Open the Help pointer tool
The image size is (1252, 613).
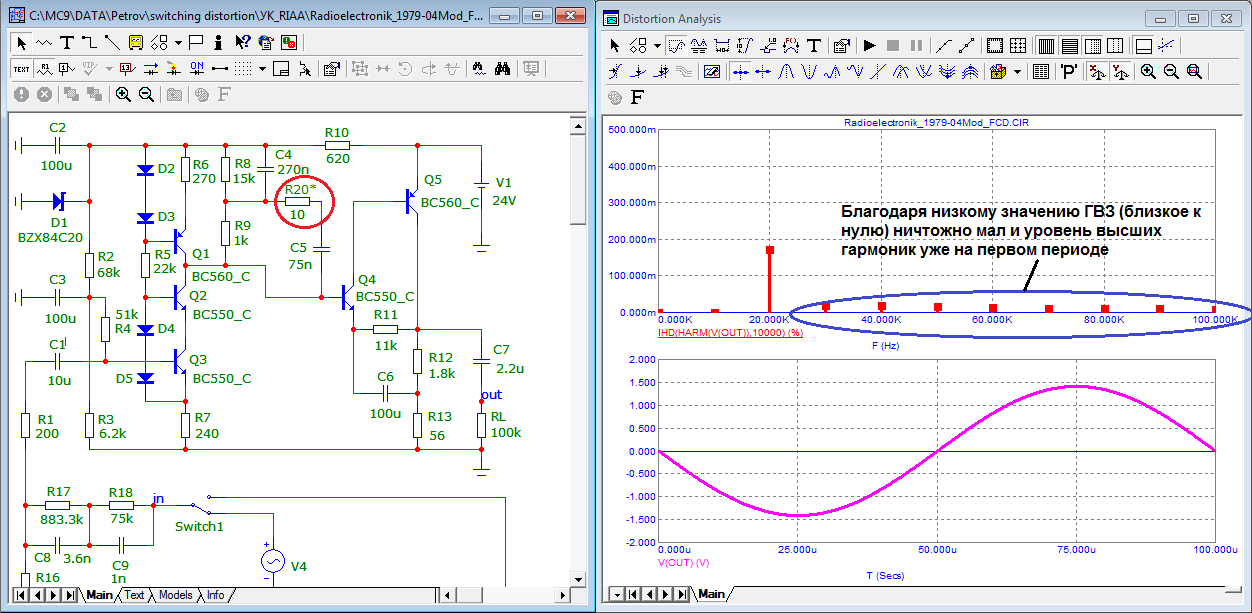(243, 42)
